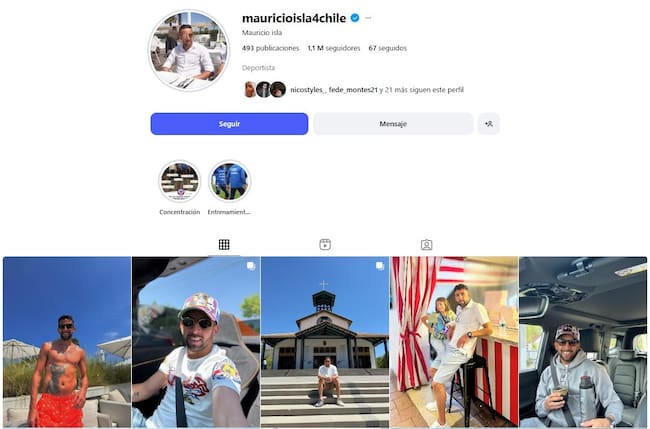Open the gray hoodie car post
Screen dimensions: 650x429
click(583, 342)
